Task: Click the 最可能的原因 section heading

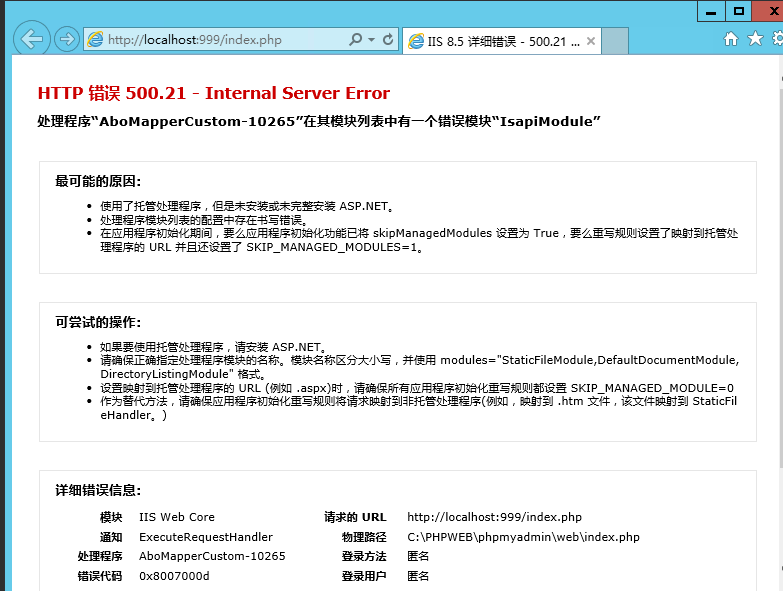Action: (x=98, y=181)
